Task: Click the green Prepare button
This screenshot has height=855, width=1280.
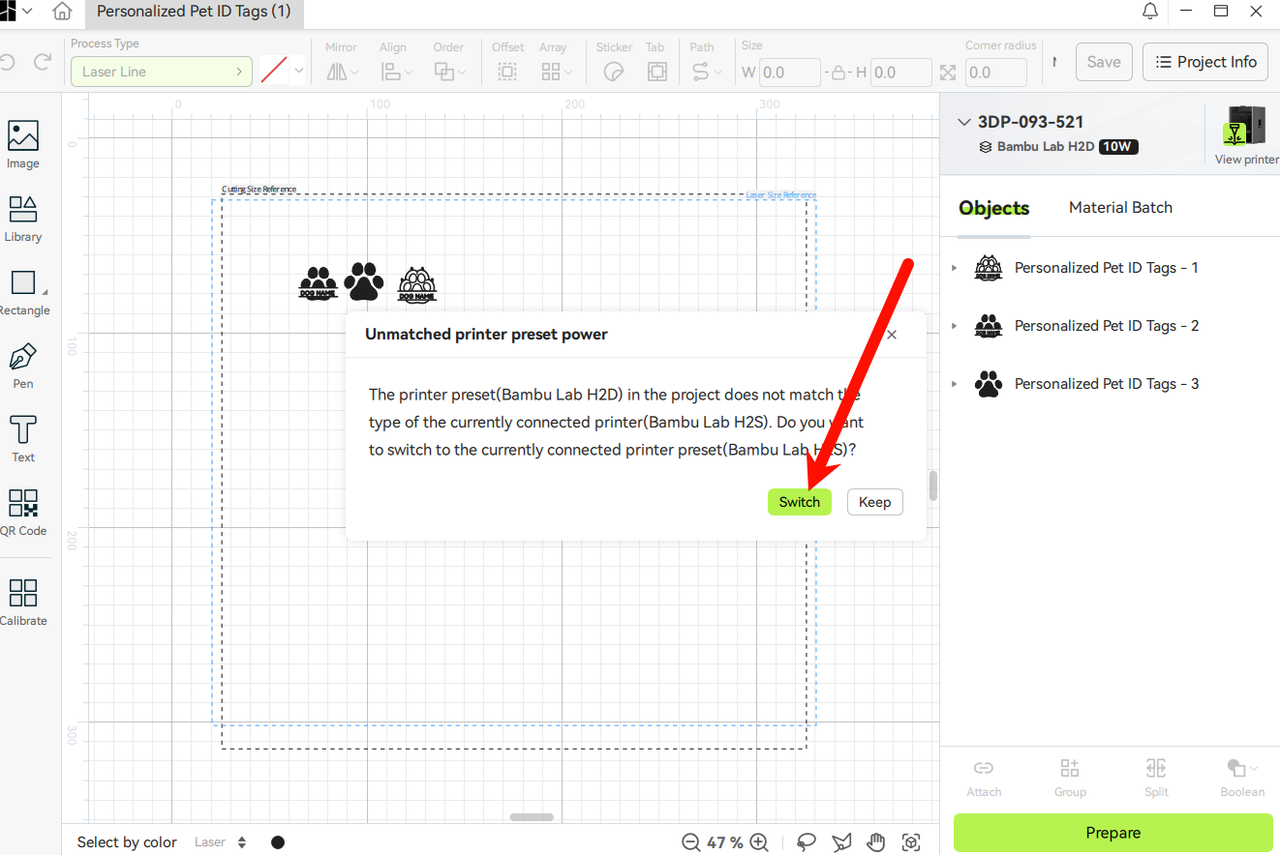Action: coord(1113,833)
